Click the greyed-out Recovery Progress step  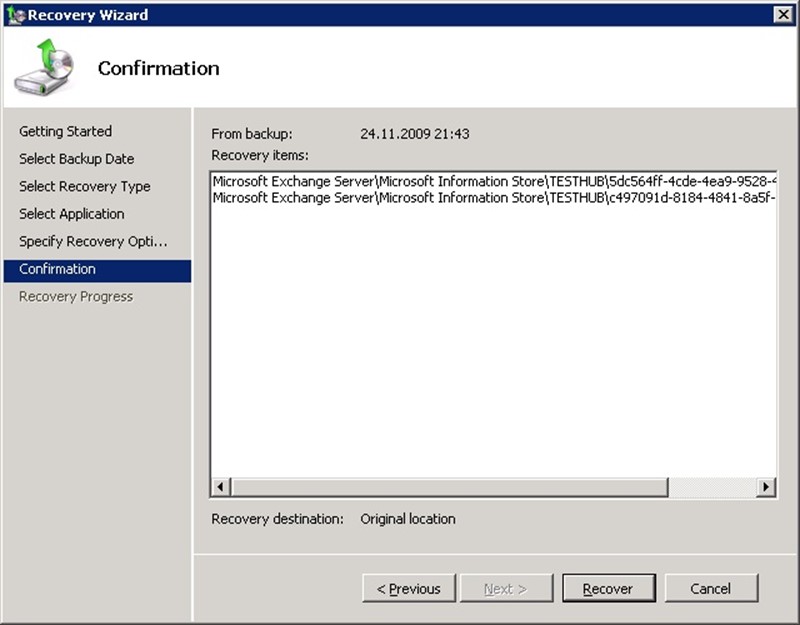point(75,297)
